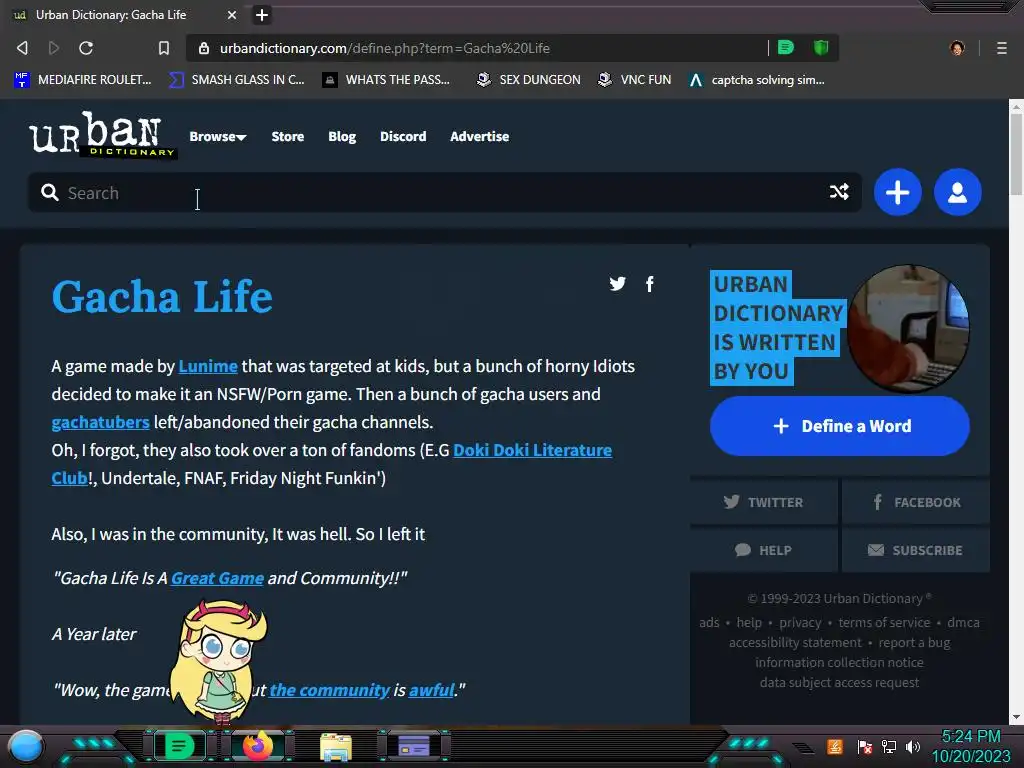
Task: Open a new browser tab
Action: pos(262,14)
